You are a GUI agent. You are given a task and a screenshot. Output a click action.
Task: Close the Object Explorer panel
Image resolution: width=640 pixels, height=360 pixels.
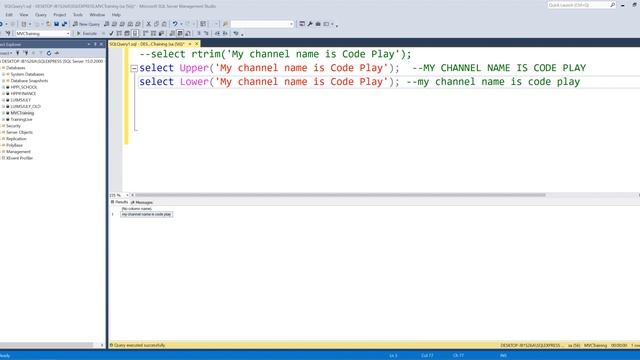coord(102,44)
